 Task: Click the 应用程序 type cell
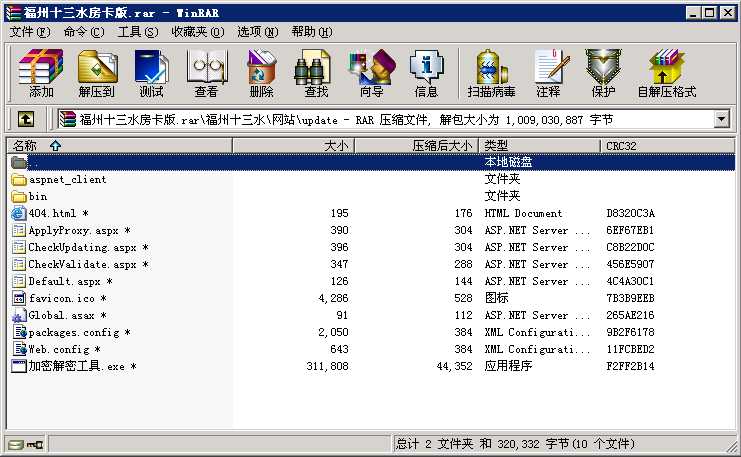coord(508,366)
